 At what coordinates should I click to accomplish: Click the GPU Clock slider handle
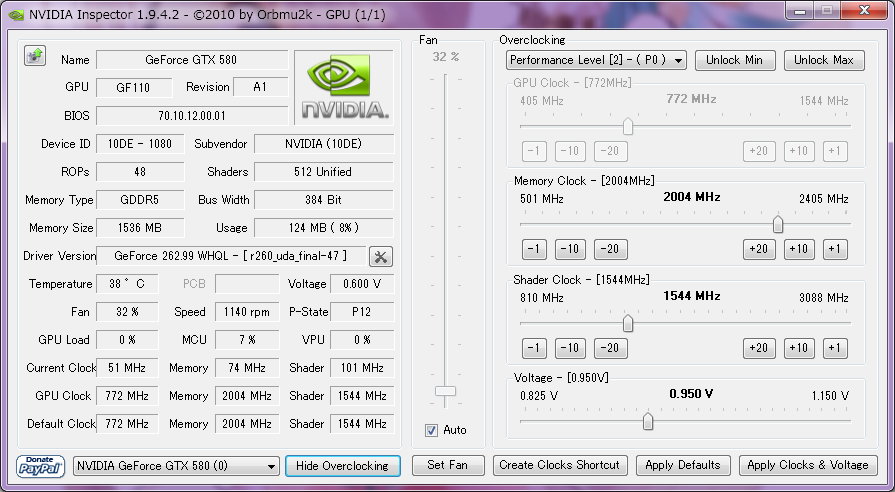pyautogui.click(x=628, y=126)
